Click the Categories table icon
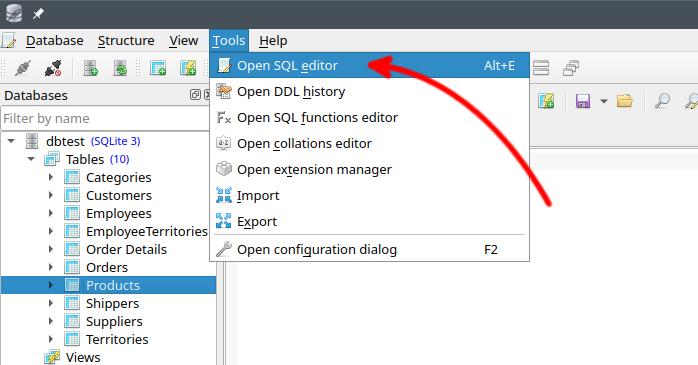Image resolution: width=698 pixels, height=365 pixels. 72,177
